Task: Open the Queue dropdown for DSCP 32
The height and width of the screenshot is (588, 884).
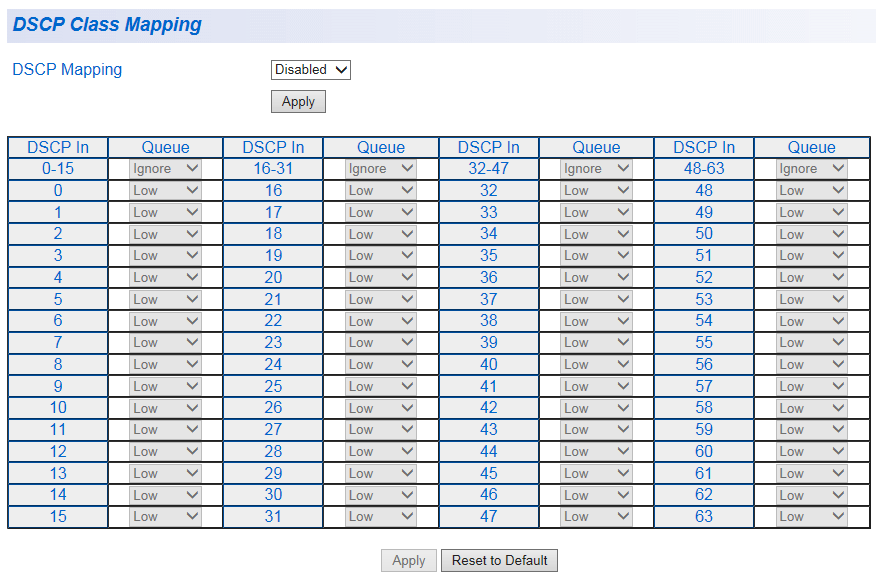Action: coord(596,191)
